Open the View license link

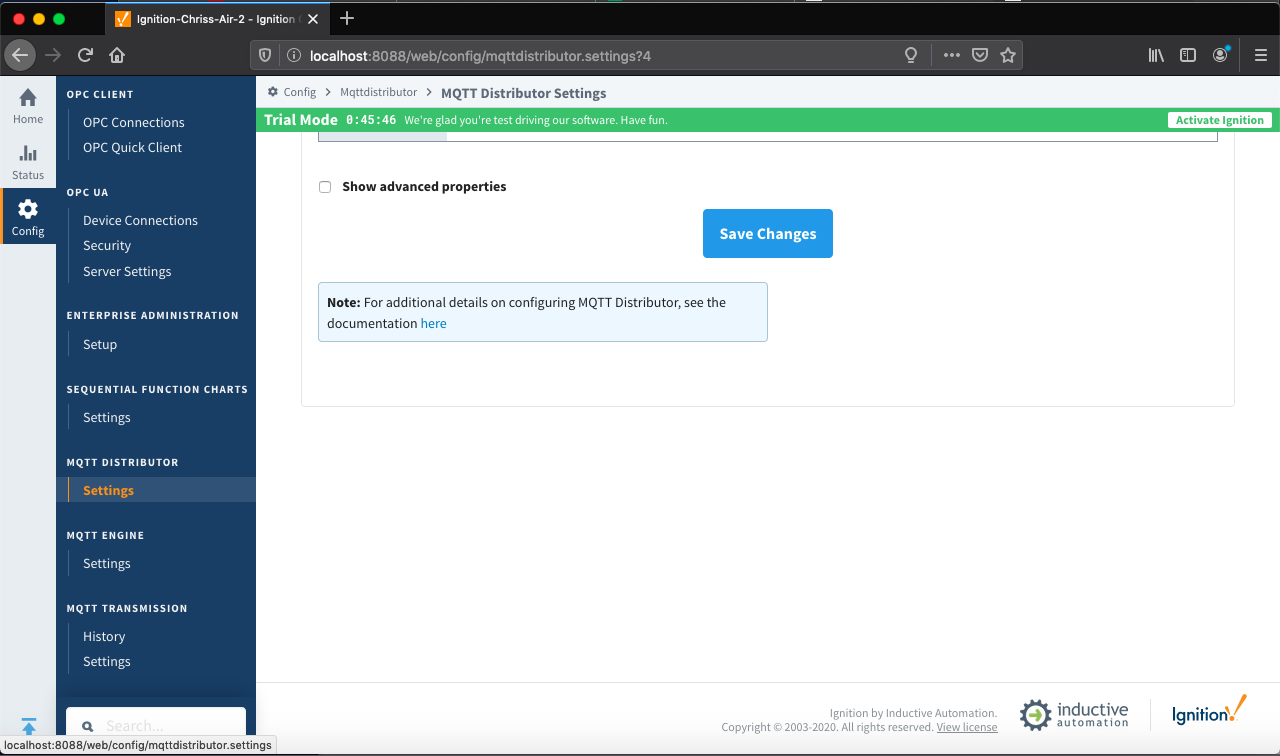coord(967,727)
